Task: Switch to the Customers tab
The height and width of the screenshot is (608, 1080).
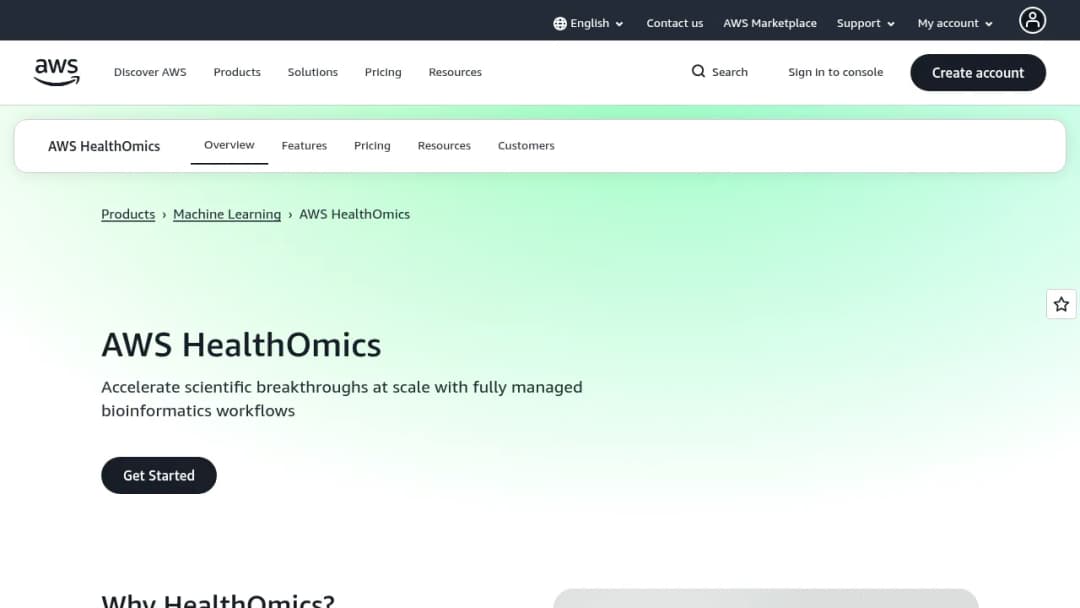Action: click(526, 146)
